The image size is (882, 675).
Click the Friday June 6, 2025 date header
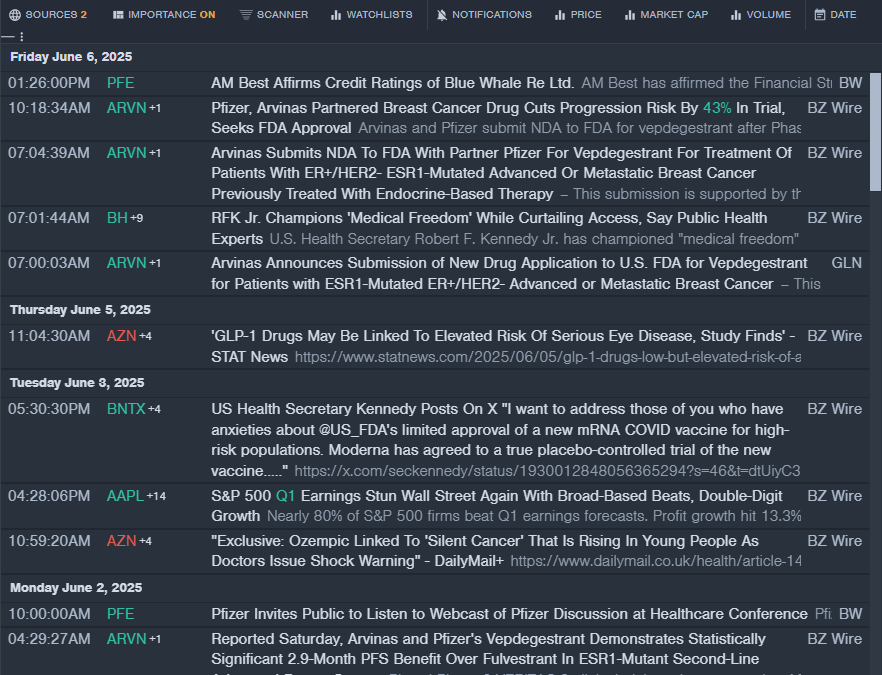(71, 57)
